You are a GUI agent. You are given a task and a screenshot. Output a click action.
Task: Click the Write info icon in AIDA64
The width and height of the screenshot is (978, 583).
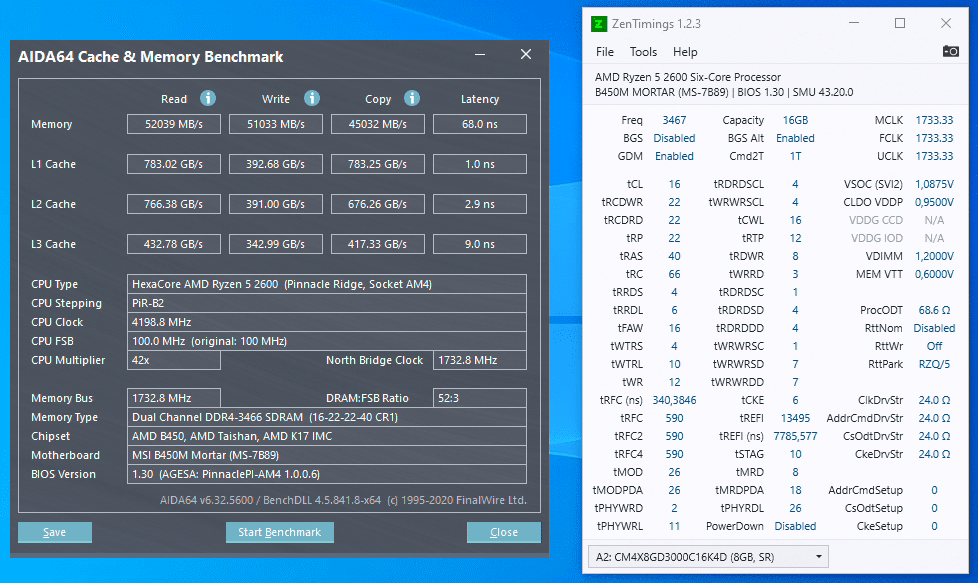point(312,99)
